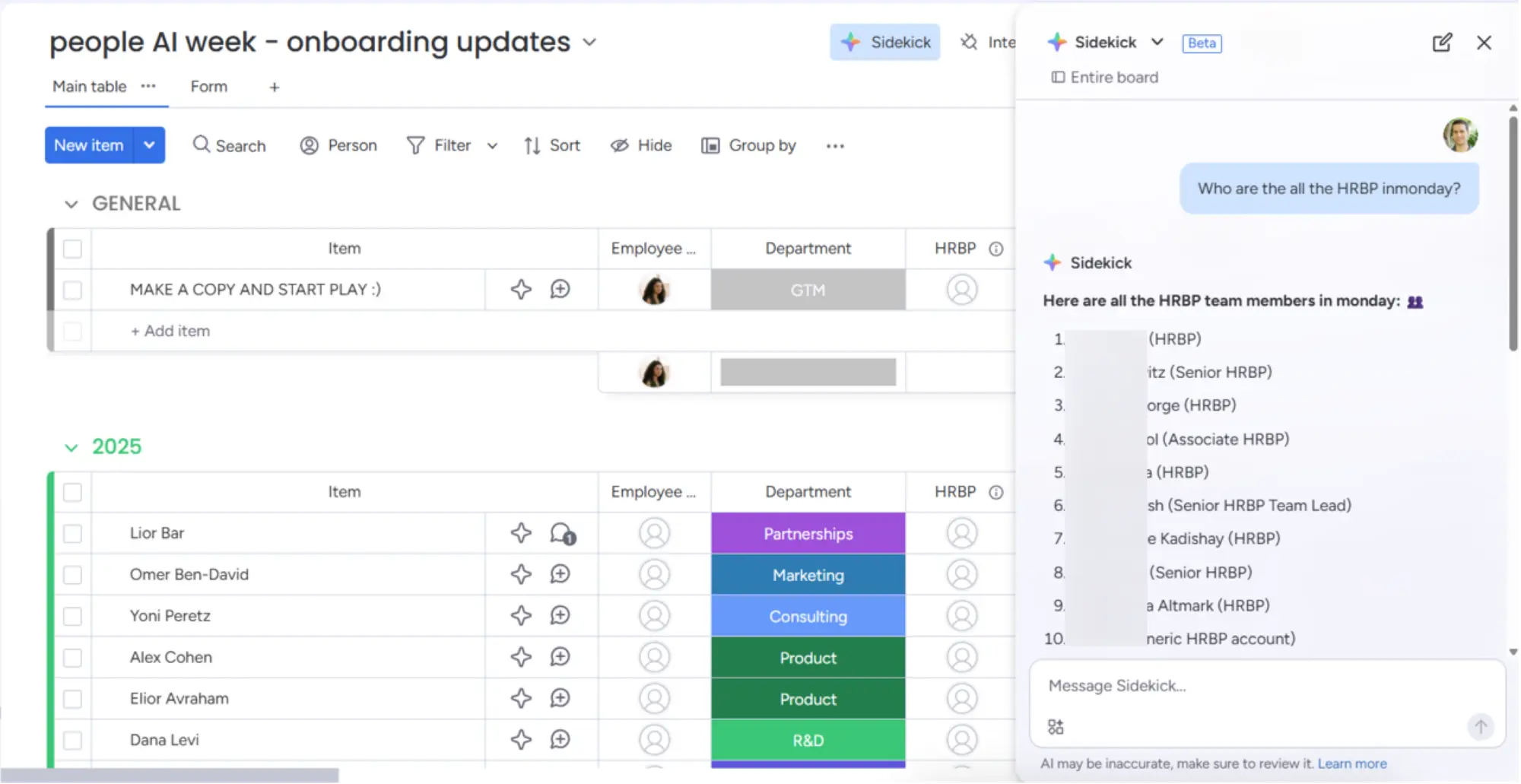Click the Message Sidekick input field
1521x784 pixels.
point(1267,687)
